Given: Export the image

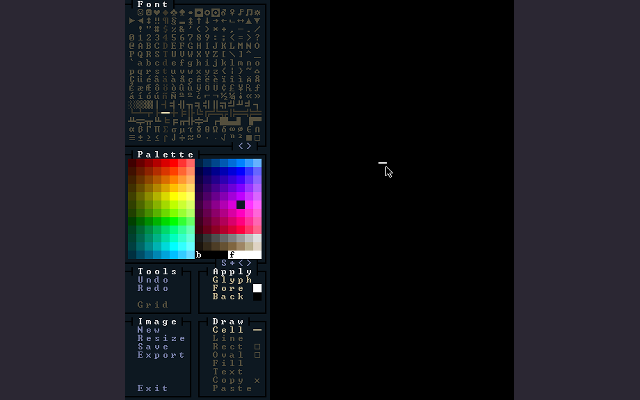Looking at the screenshot, I should (161, 355).
